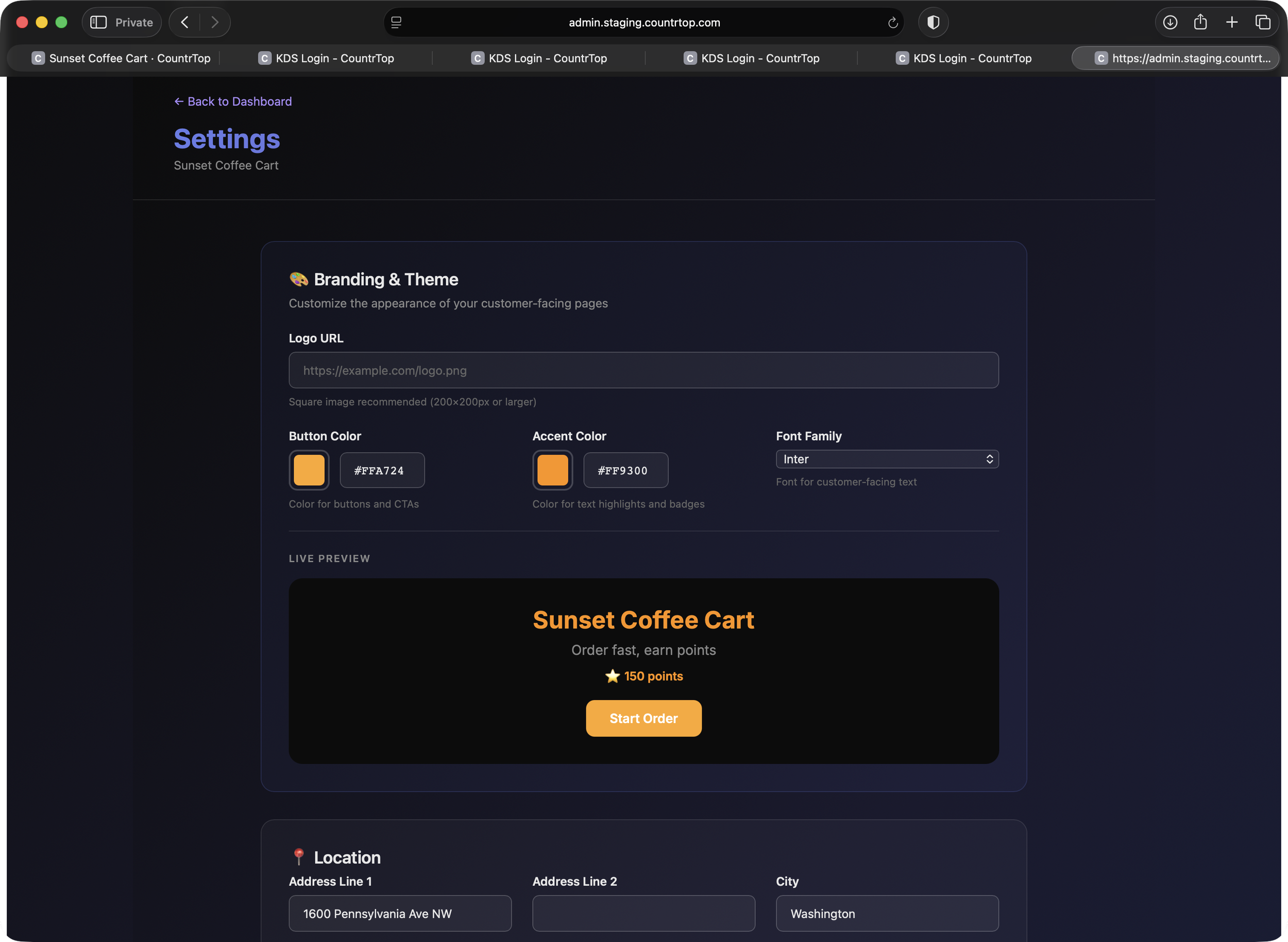The image size is (1288, 942).
Task: Show the tab overview icon
Action: tap(1263, 22)
